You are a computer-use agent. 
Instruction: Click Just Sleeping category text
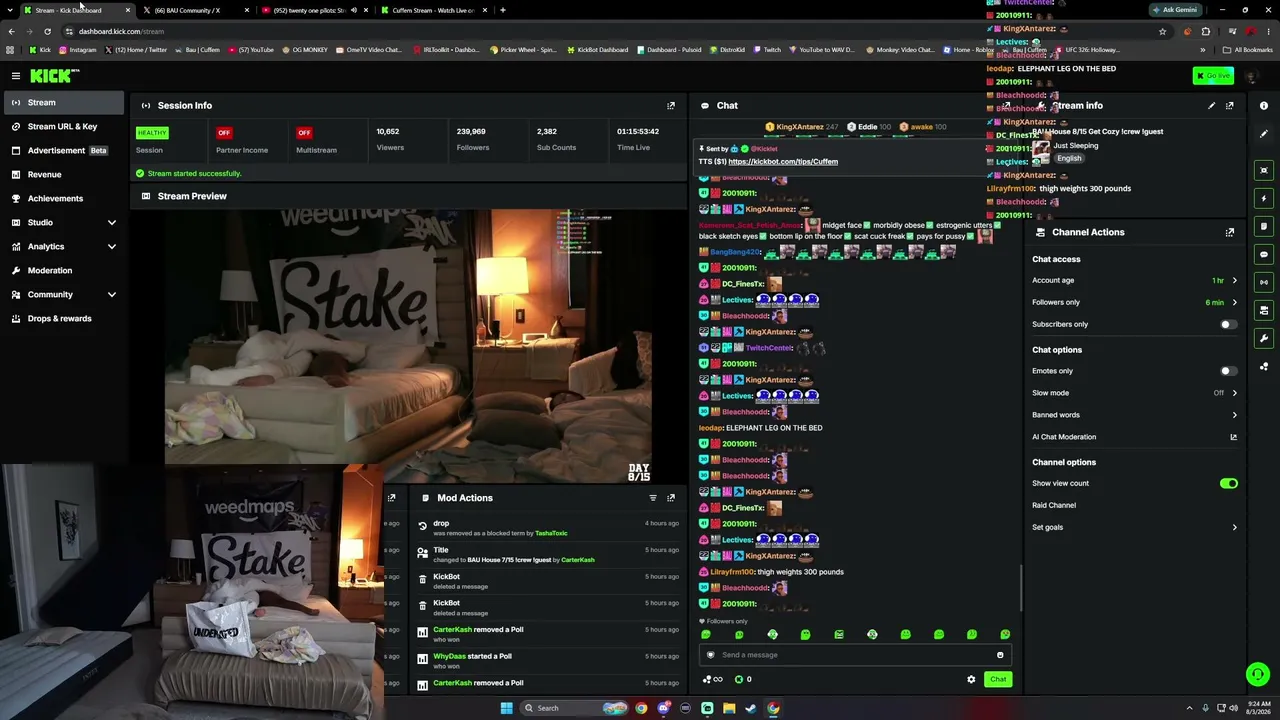point(1075,146)
